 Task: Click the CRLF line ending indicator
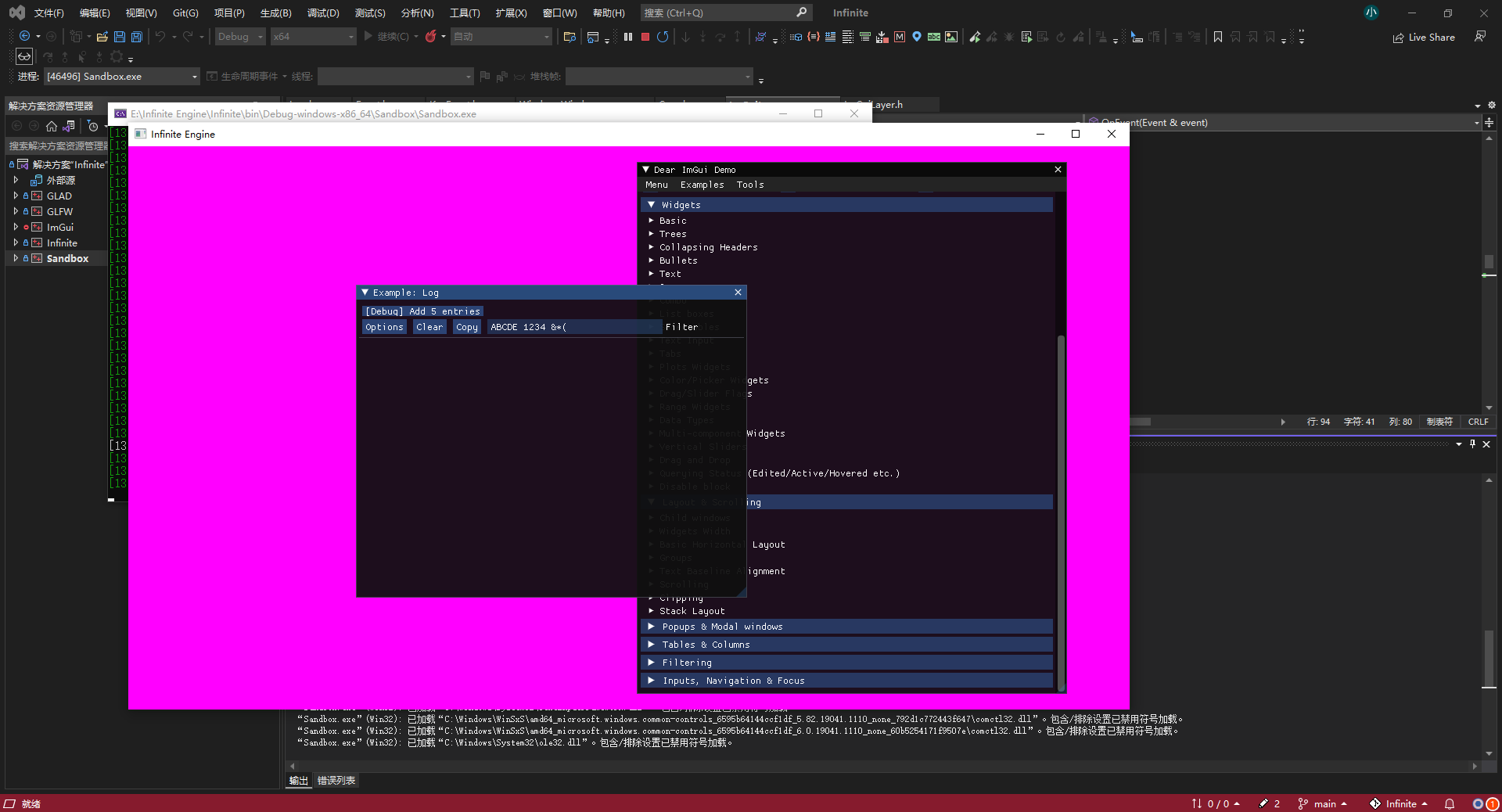pos(1478,422)
